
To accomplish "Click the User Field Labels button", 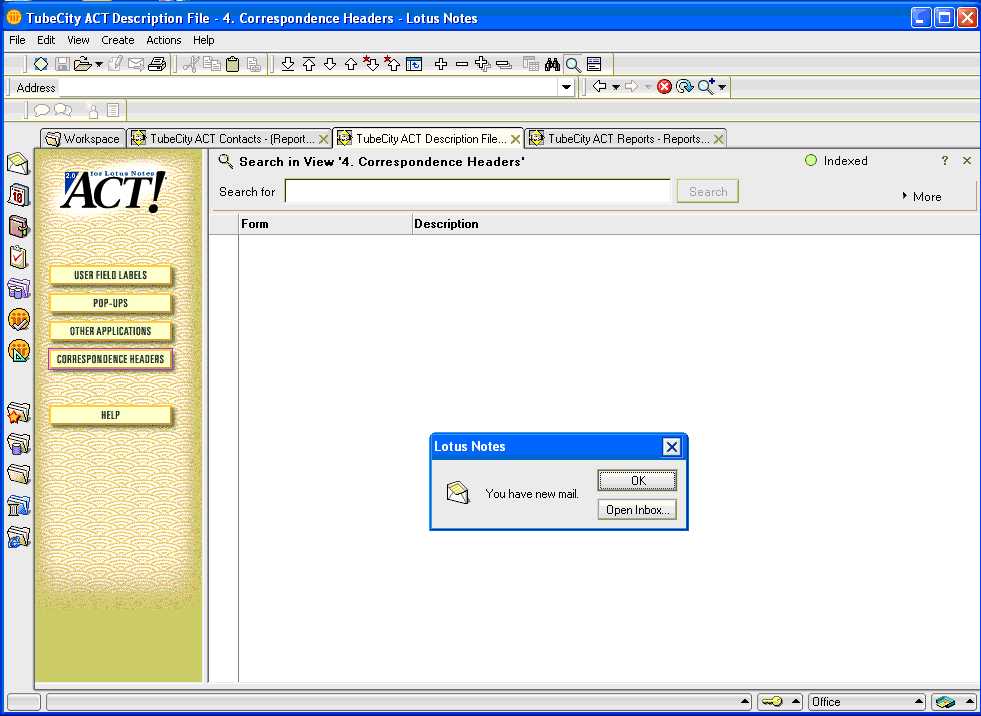I will pyautogui.click(x=110, y=275).
